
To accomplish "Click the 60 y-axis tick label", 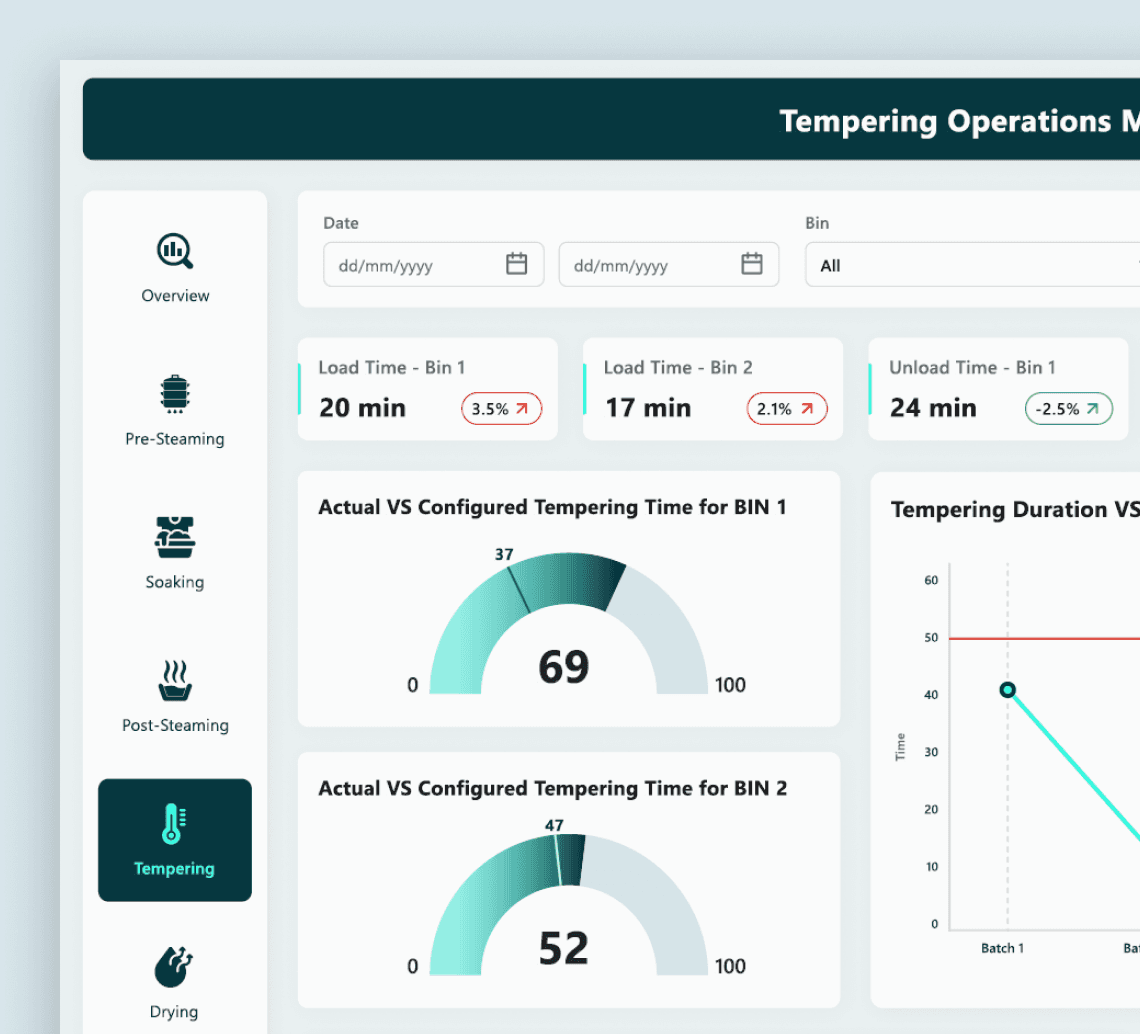I will click(931, 580).
